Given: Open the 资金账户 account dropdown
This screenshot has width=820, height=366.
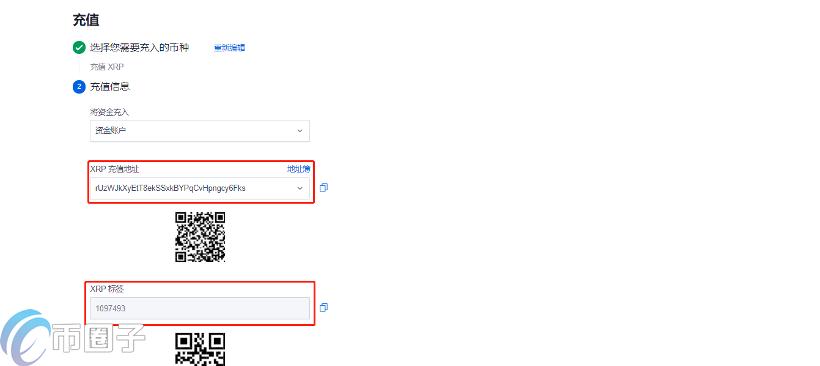Looking at the screenshot, I should click(x=200, y=131).
